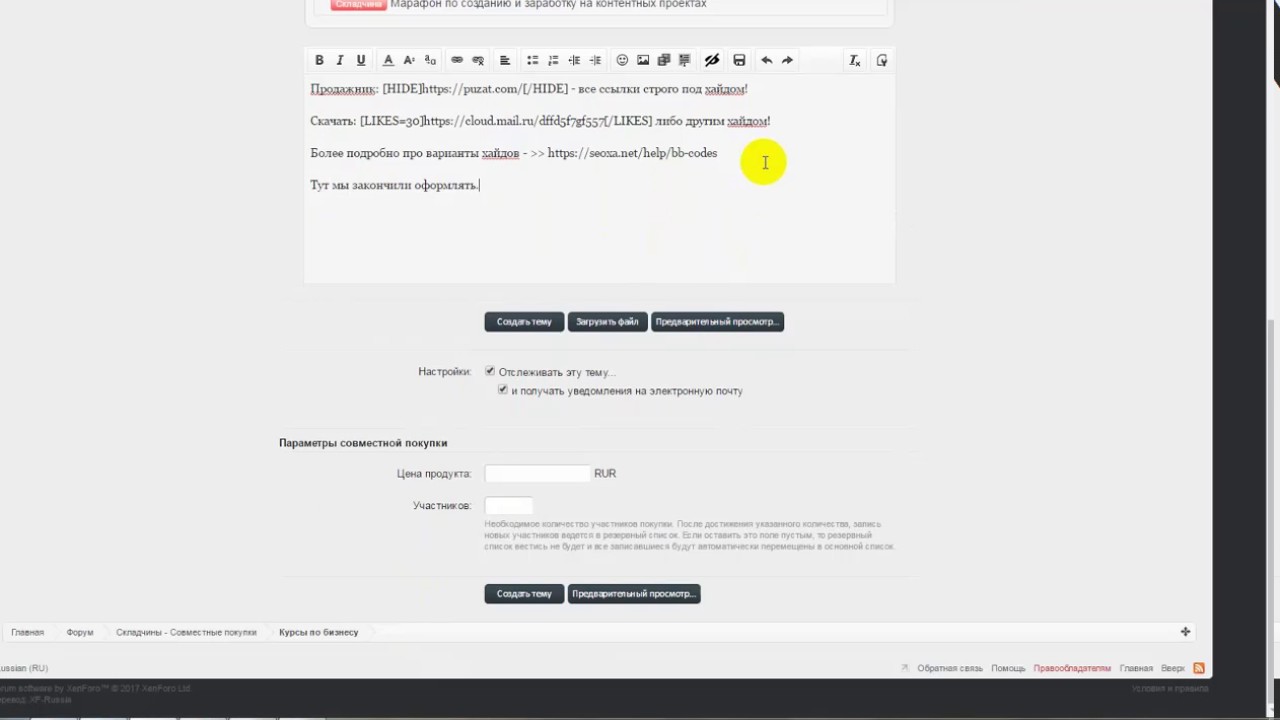Remove link with unlink icon
Screen dimensions: 1280x720
tap(478, 61)
